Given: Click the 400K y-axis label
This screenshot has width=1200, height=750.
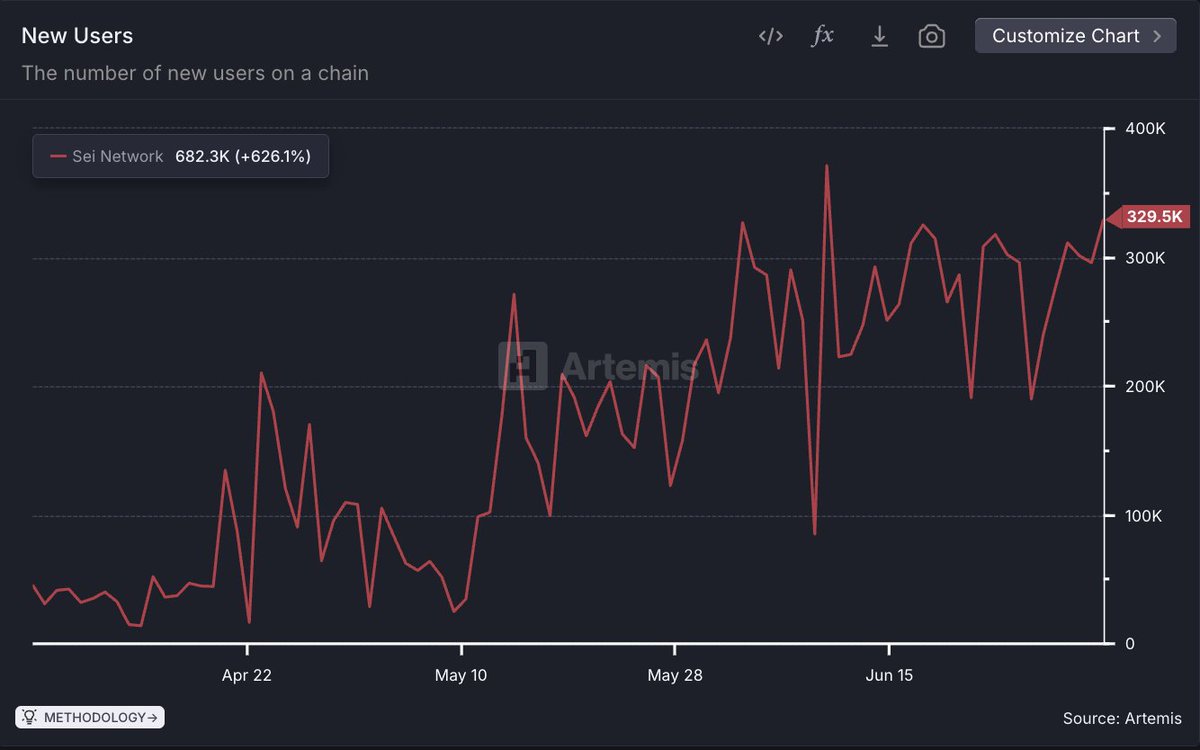Looking at the screenshot, I should pos(1146,129).
